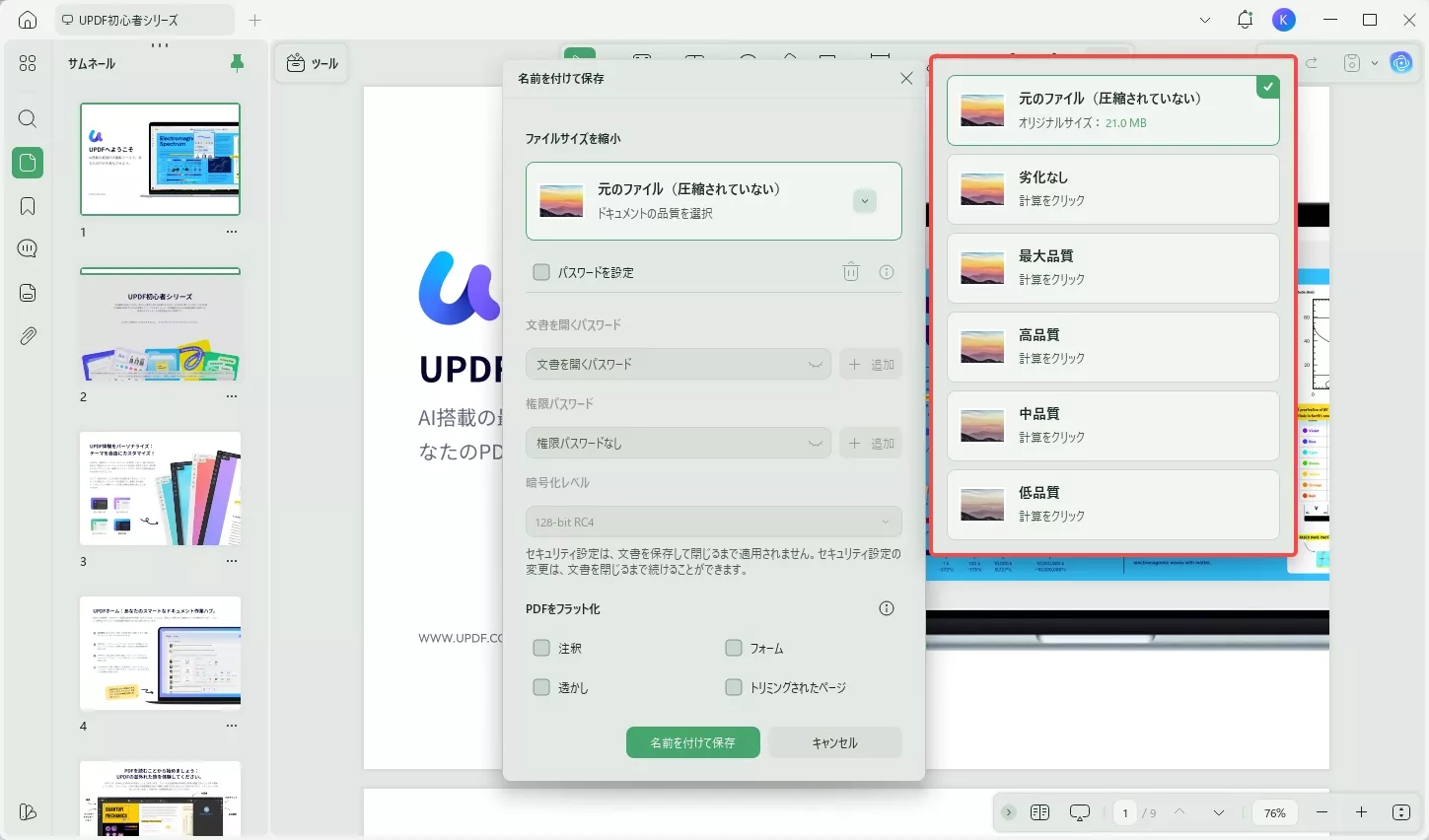Delete the password with trash icon

click(x=851, y=272)
